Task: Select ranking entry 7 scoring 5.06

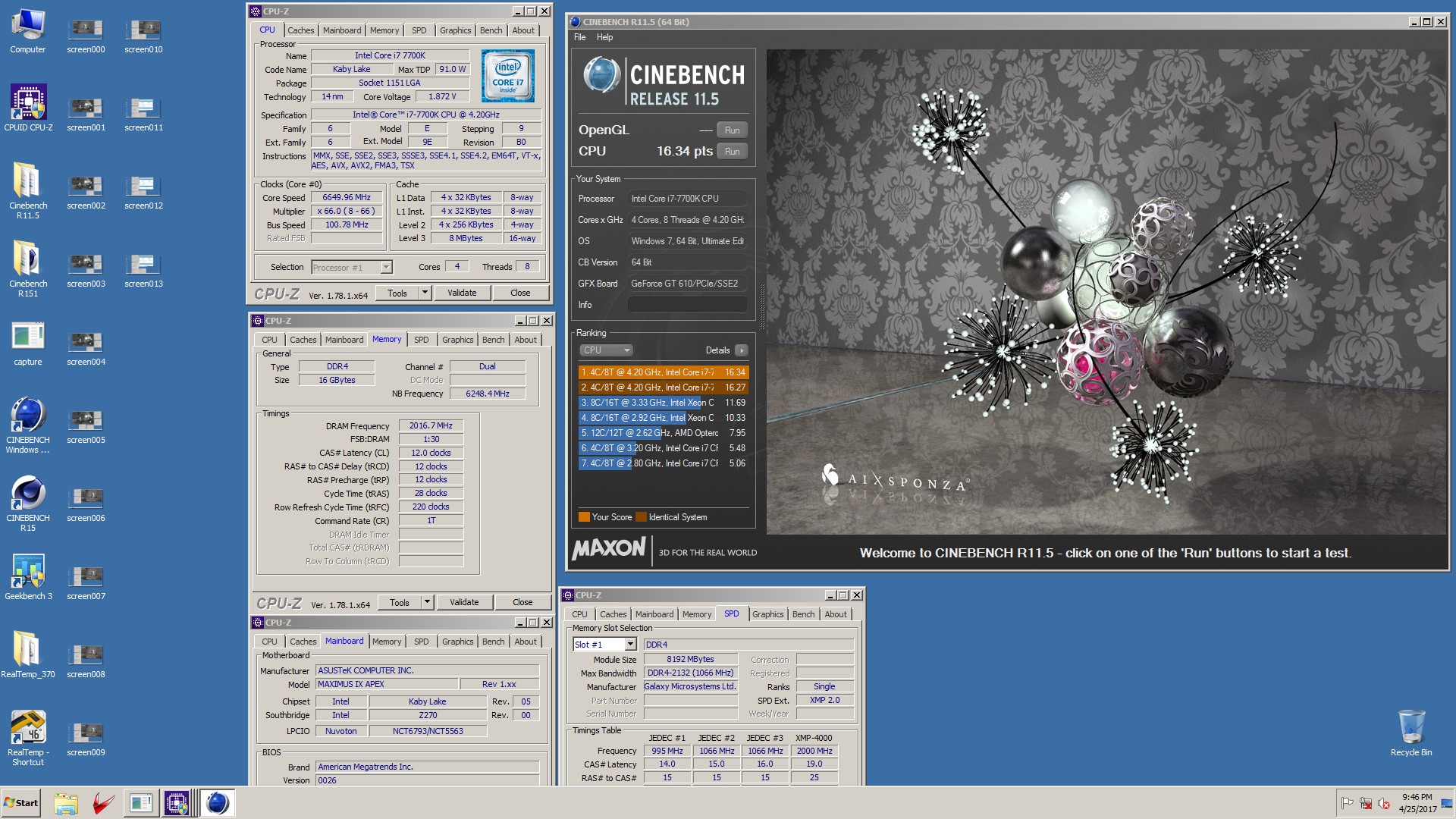Action: pos(664,463)
